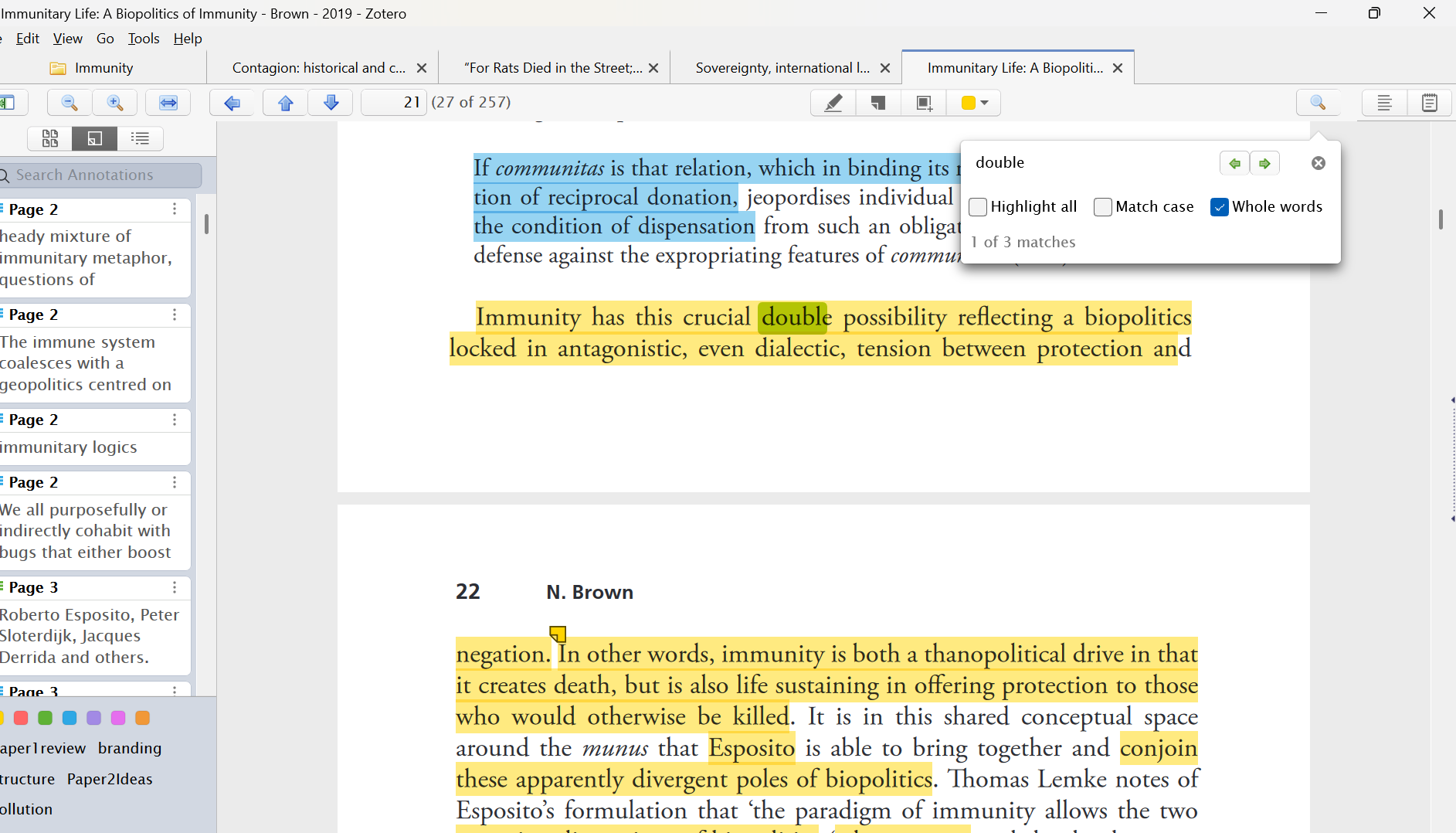Select the area selection tool

pyautogui.click(x=924, y=103)
